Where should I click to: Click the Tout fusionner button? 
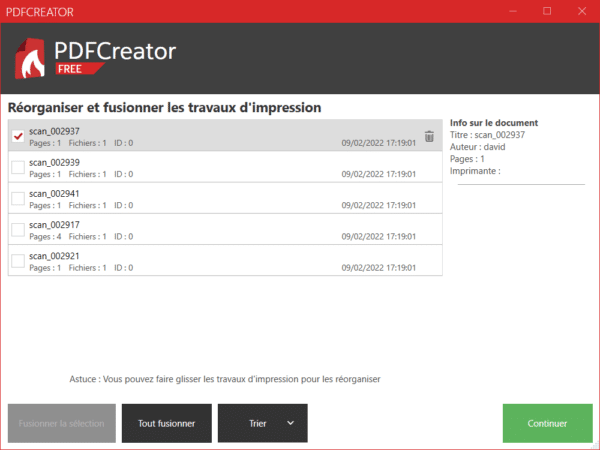pos(166,423)
